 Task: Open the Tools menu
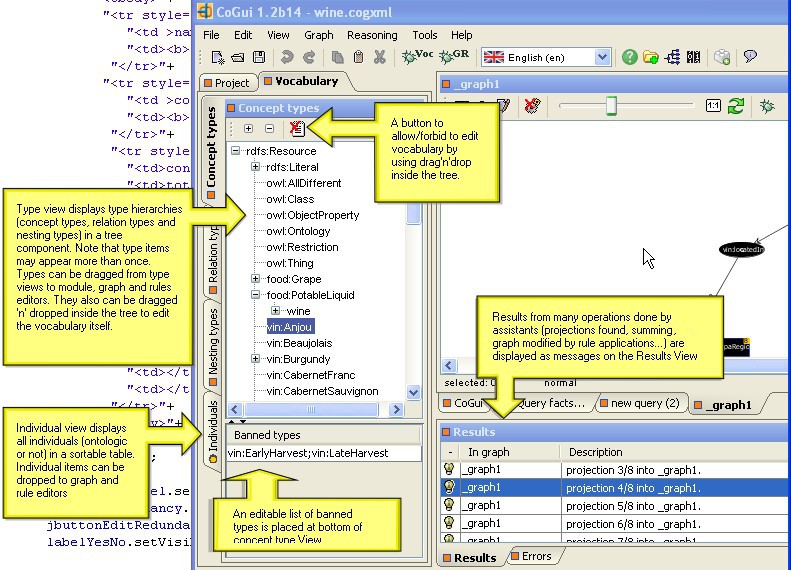425,35
